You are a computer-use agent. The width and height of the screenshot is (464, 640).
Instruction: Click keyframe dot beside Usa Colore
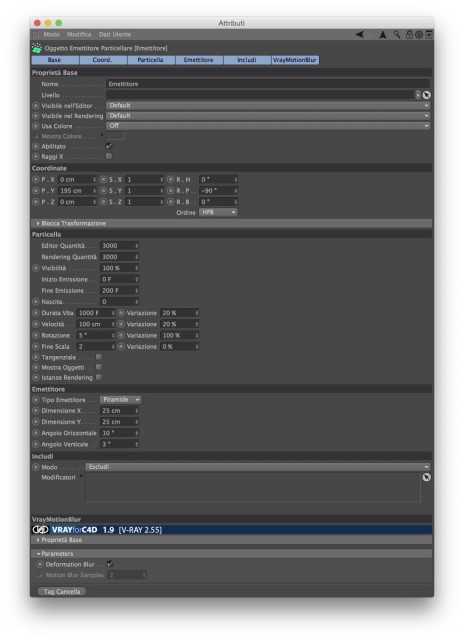36,126
